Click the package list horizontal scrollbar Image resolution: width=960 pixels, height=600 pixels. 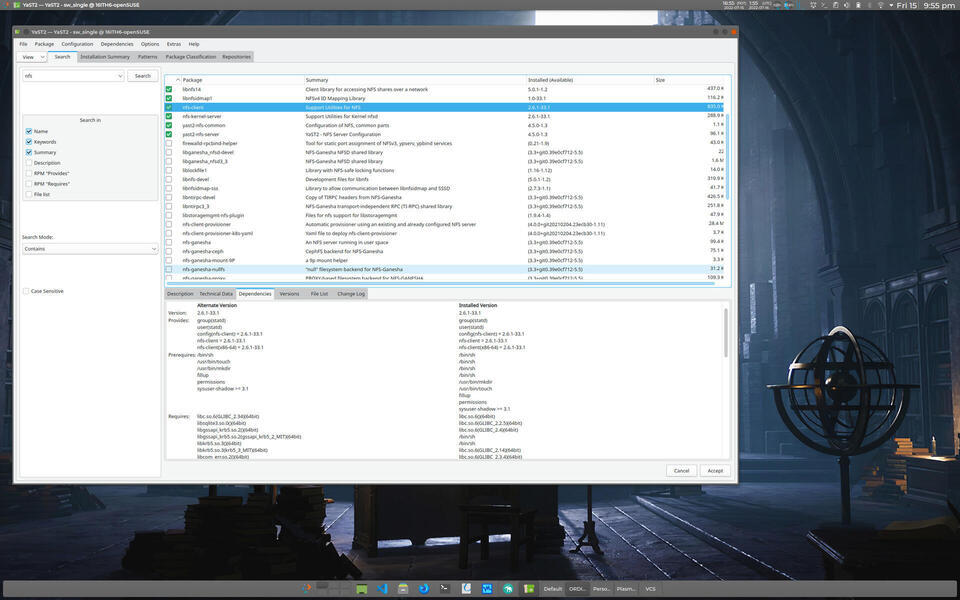(438, 283)
